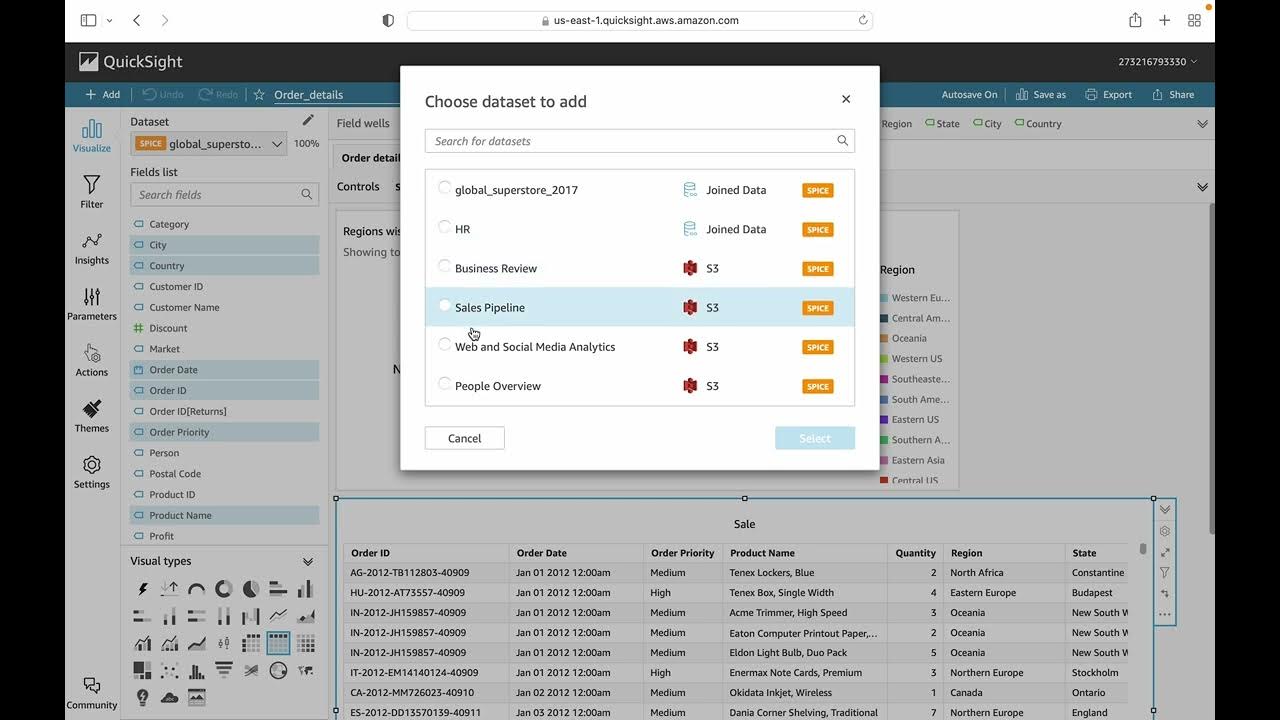Open the Insights sidebar panel
This screenshot has height=720, width=1280.
point(91,248)
